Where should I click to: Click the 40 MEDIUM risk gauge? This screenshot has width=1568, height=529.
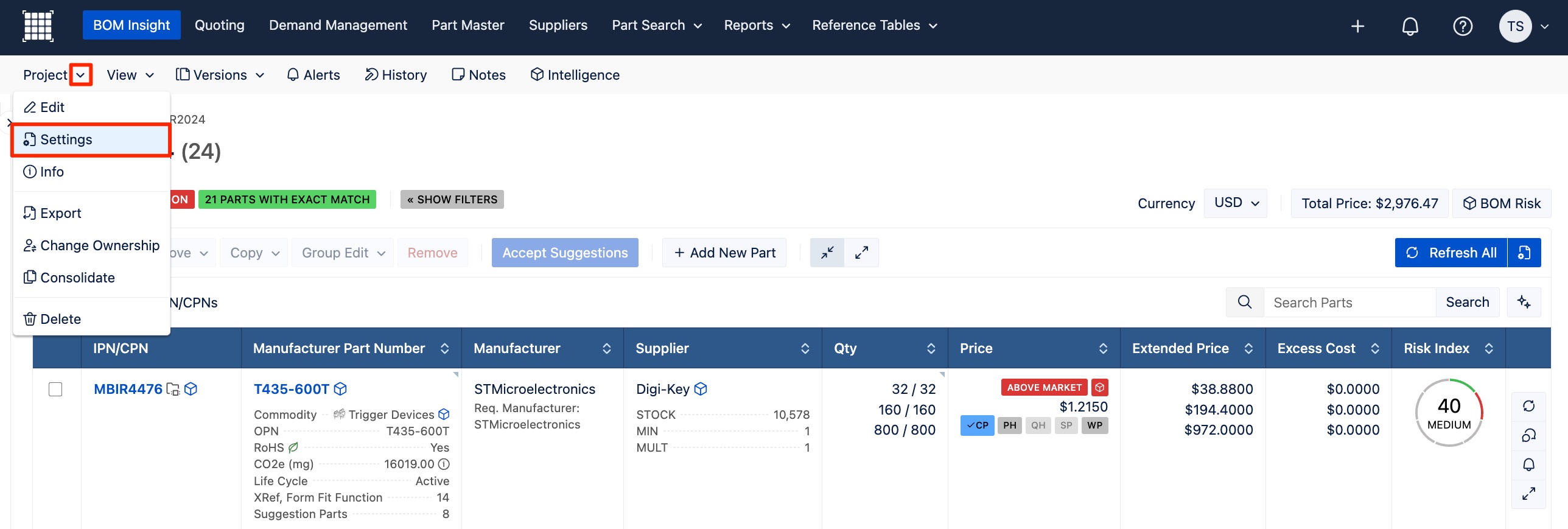[1449, 413]
